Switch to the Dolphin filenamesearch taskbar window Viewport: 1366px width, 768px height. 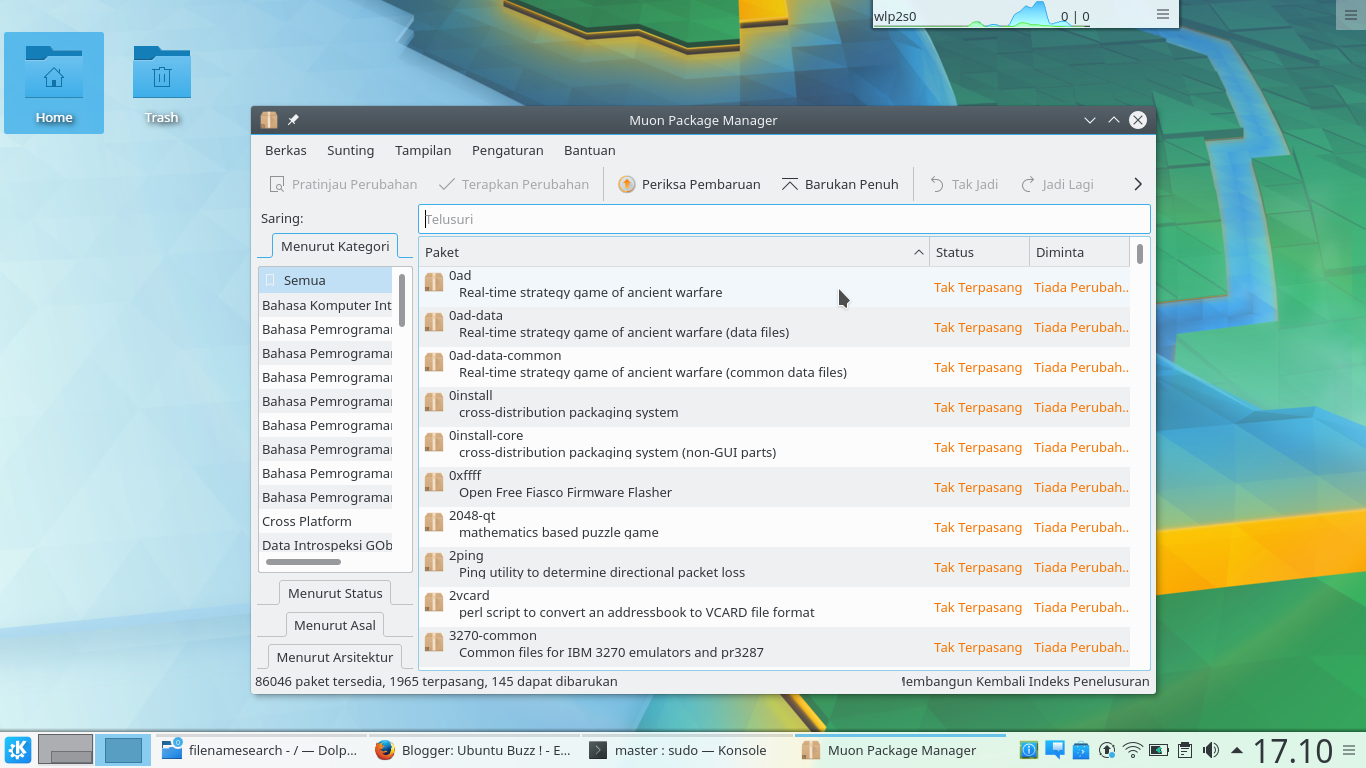(260, 750)
